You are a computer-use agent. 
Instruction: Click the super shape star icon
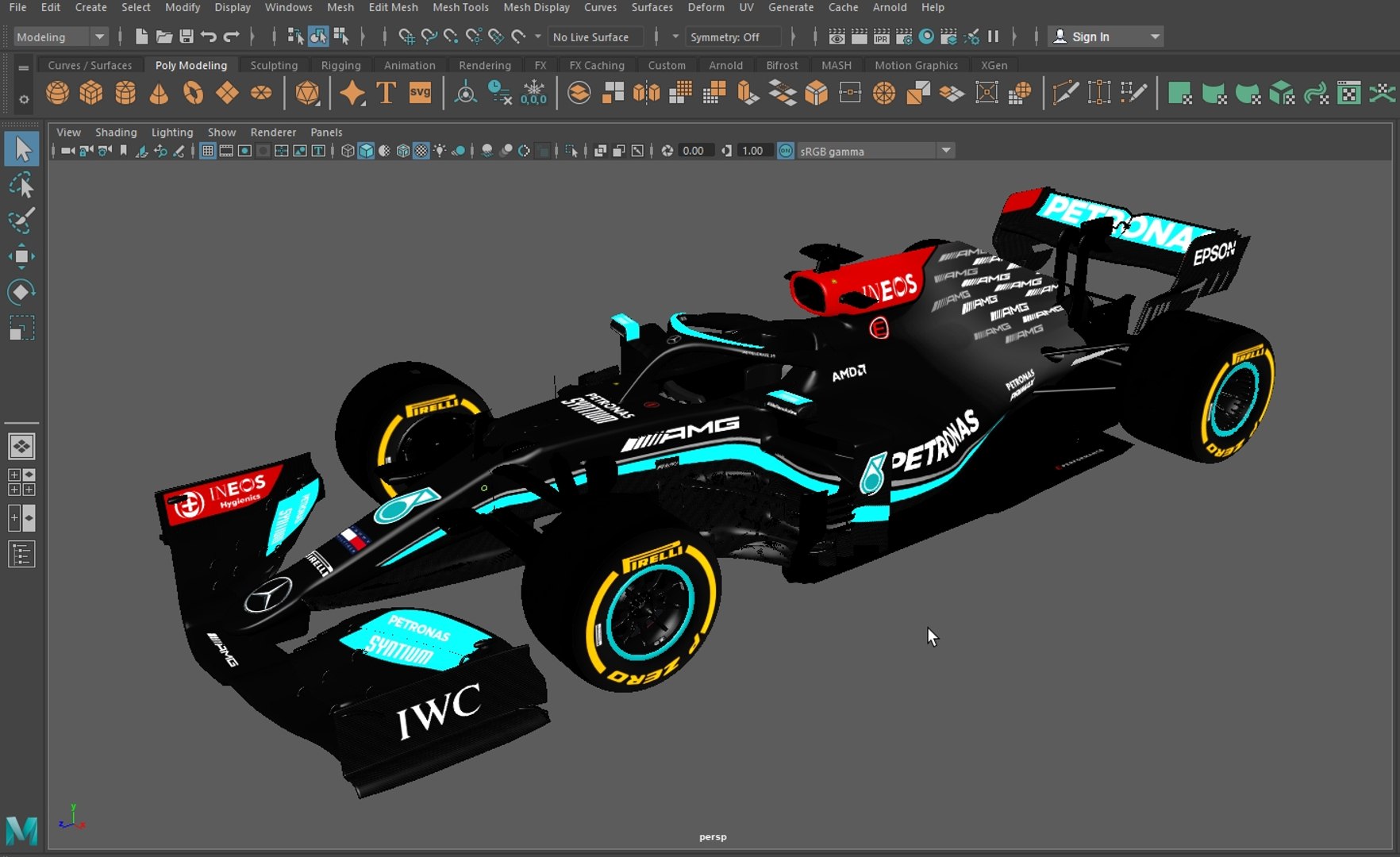(352, 94)
